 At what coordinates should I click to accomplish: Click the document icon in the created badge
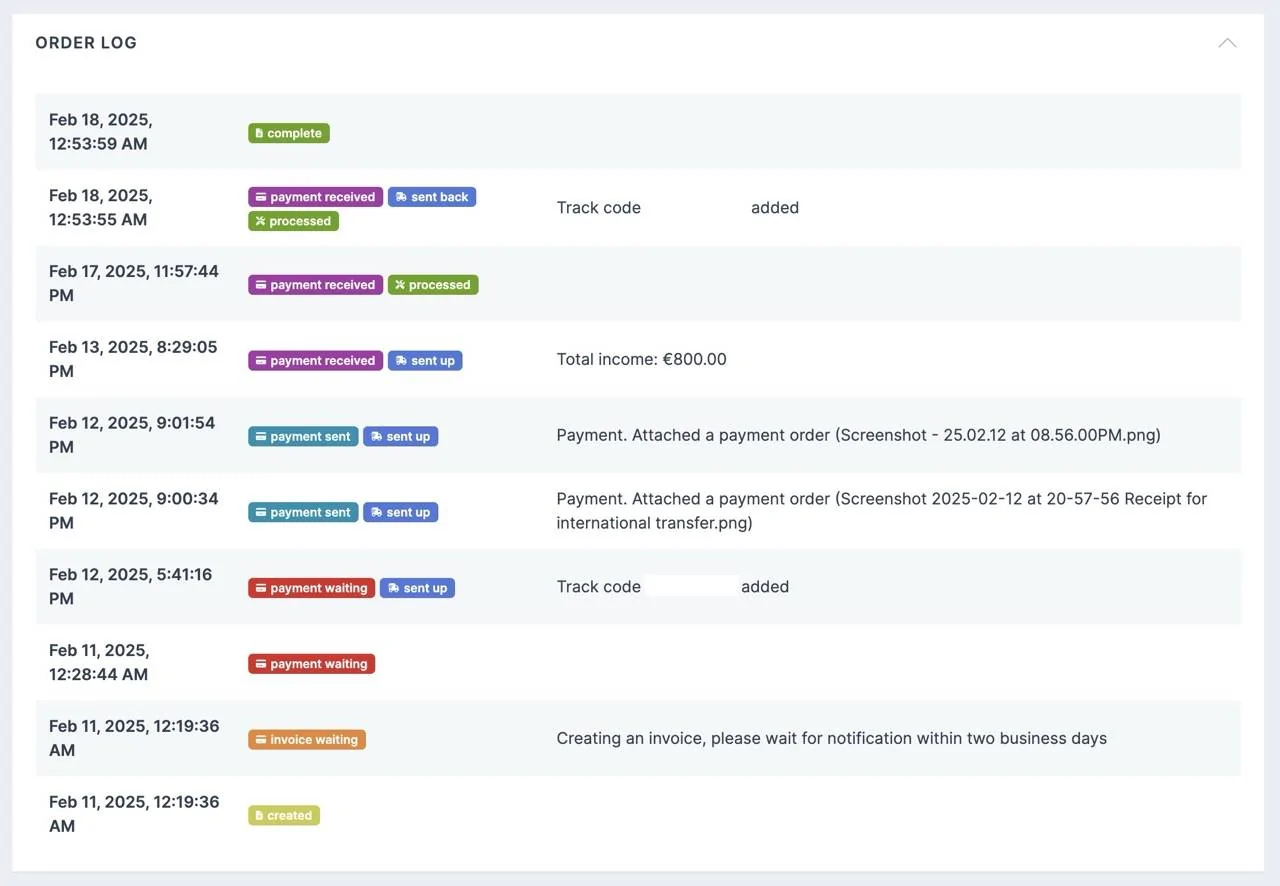pyautogui.click(x=259, y=816)
